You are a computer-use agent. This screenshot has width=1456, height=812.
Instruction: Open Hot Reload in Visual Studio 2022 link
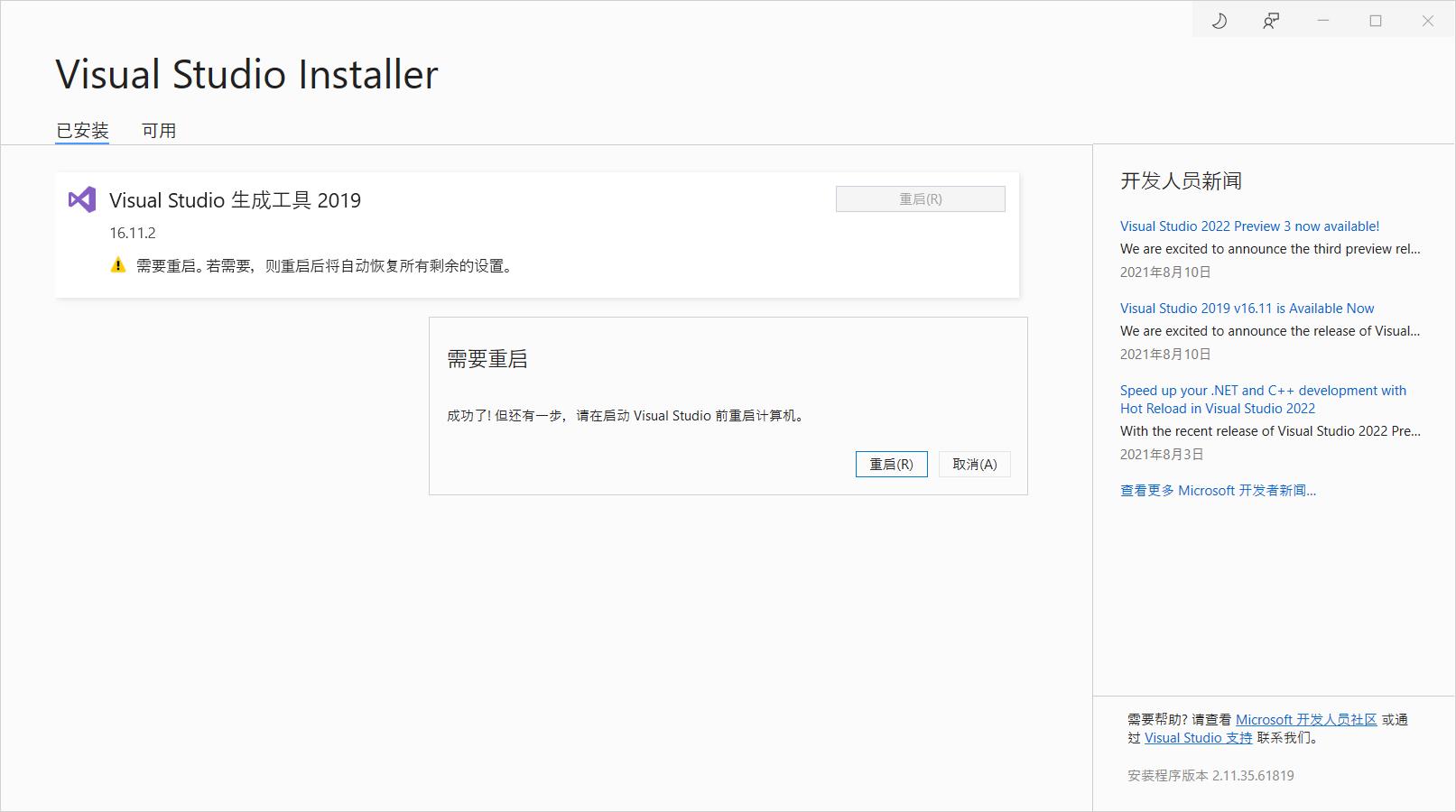pyautogui.click(x=1263, y=399)
